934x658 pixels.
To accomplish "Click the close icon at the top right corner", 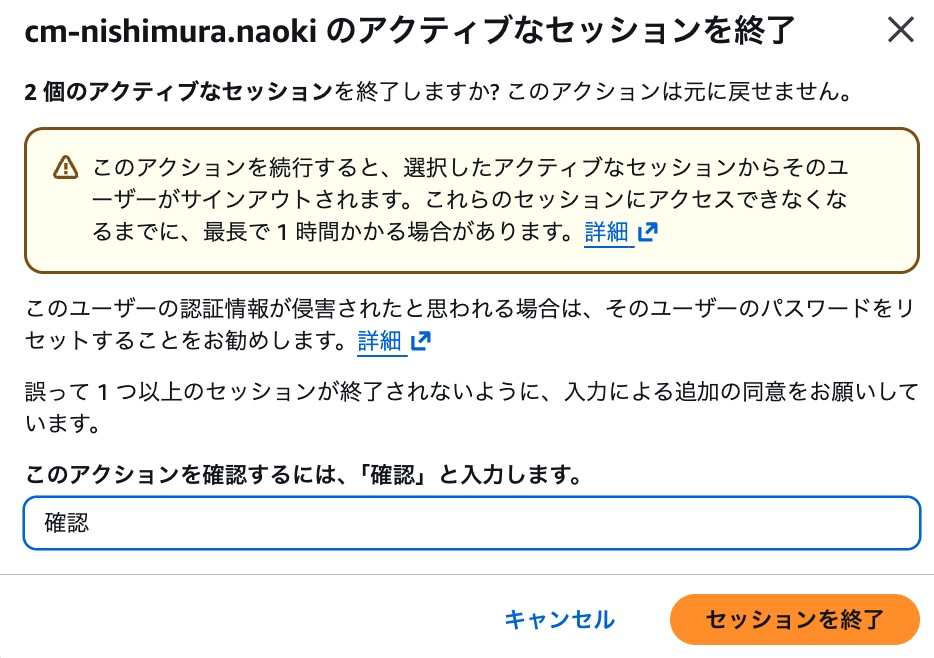I will click(899, 30).
